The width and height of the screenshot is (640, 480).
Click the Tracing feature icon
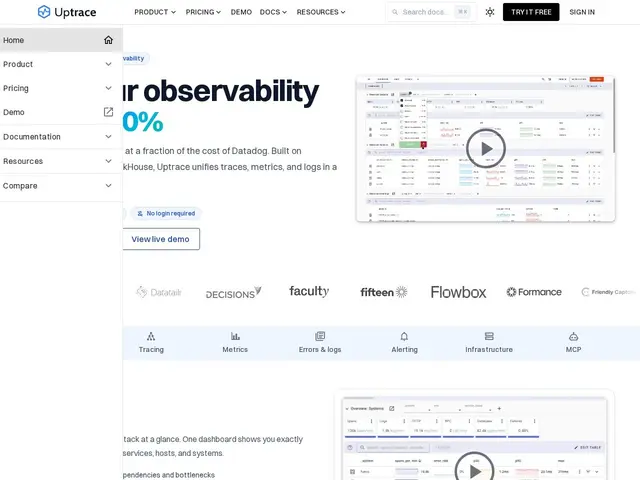pyautogui.click(x=151, y=336)
